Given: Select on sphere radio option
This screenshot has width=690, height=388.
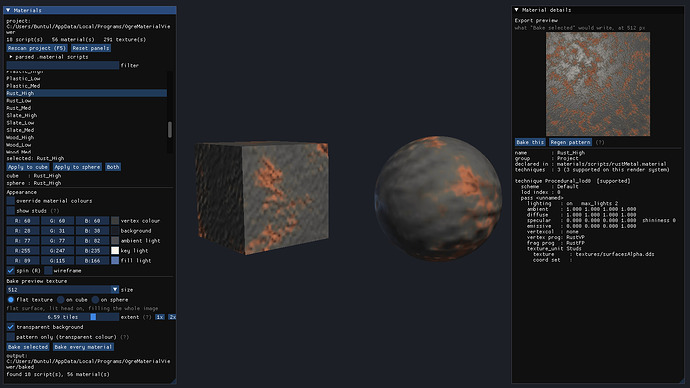Looking at the screenshot, I should coord(95,300).
